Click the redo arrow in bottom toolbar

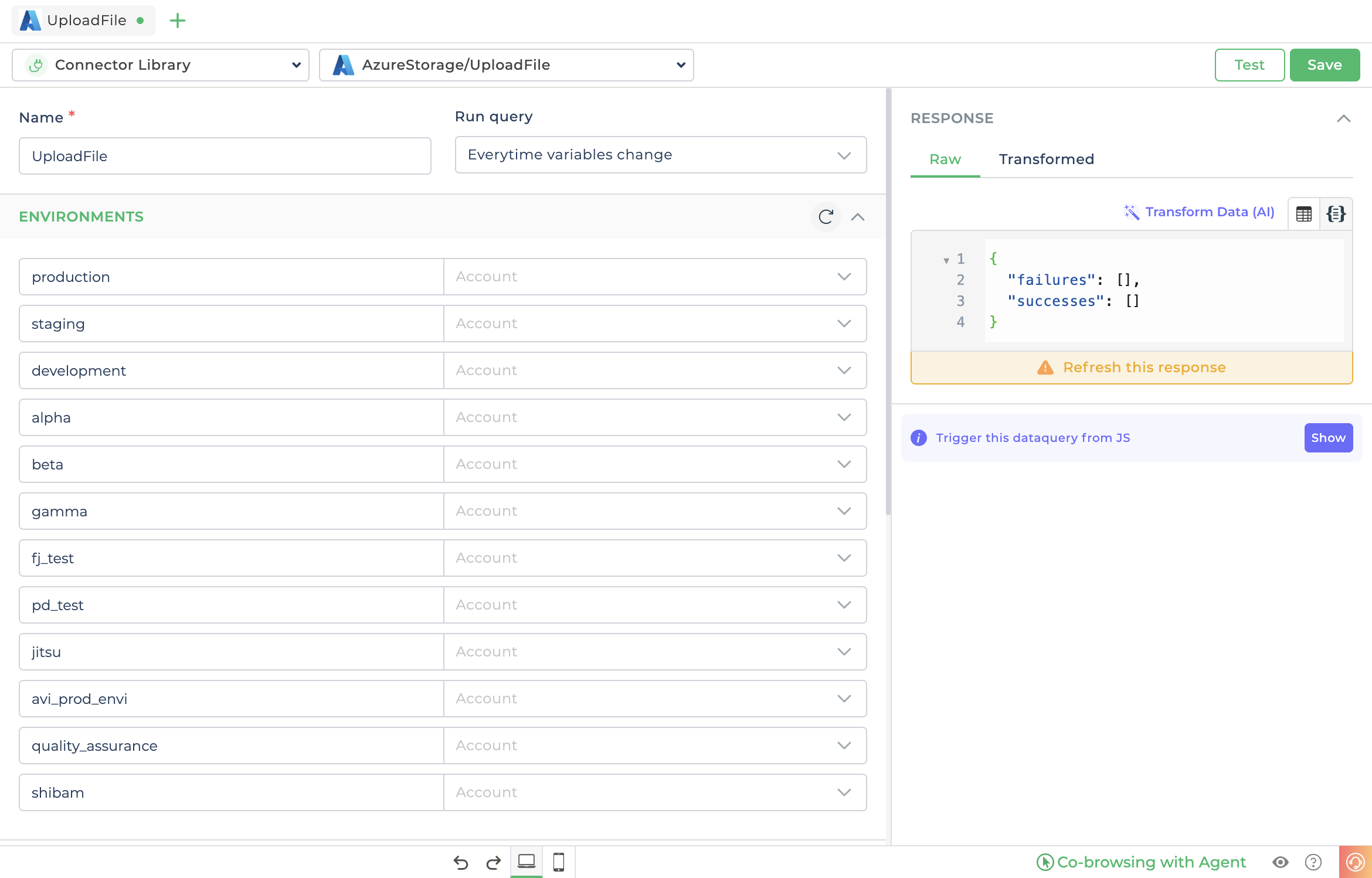tap(494, 862)
